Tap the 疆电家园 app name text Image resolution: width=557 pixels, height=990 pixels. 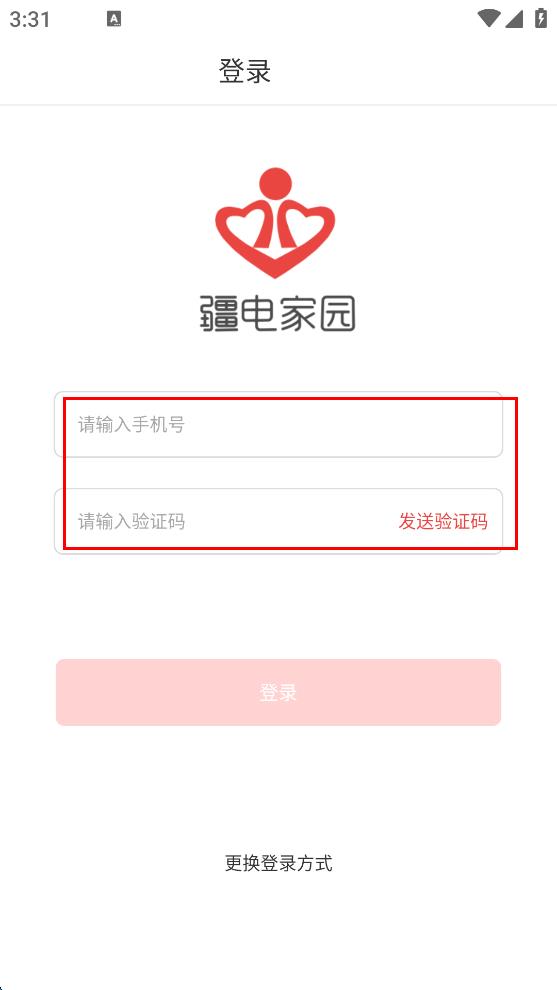click(277, 314)
